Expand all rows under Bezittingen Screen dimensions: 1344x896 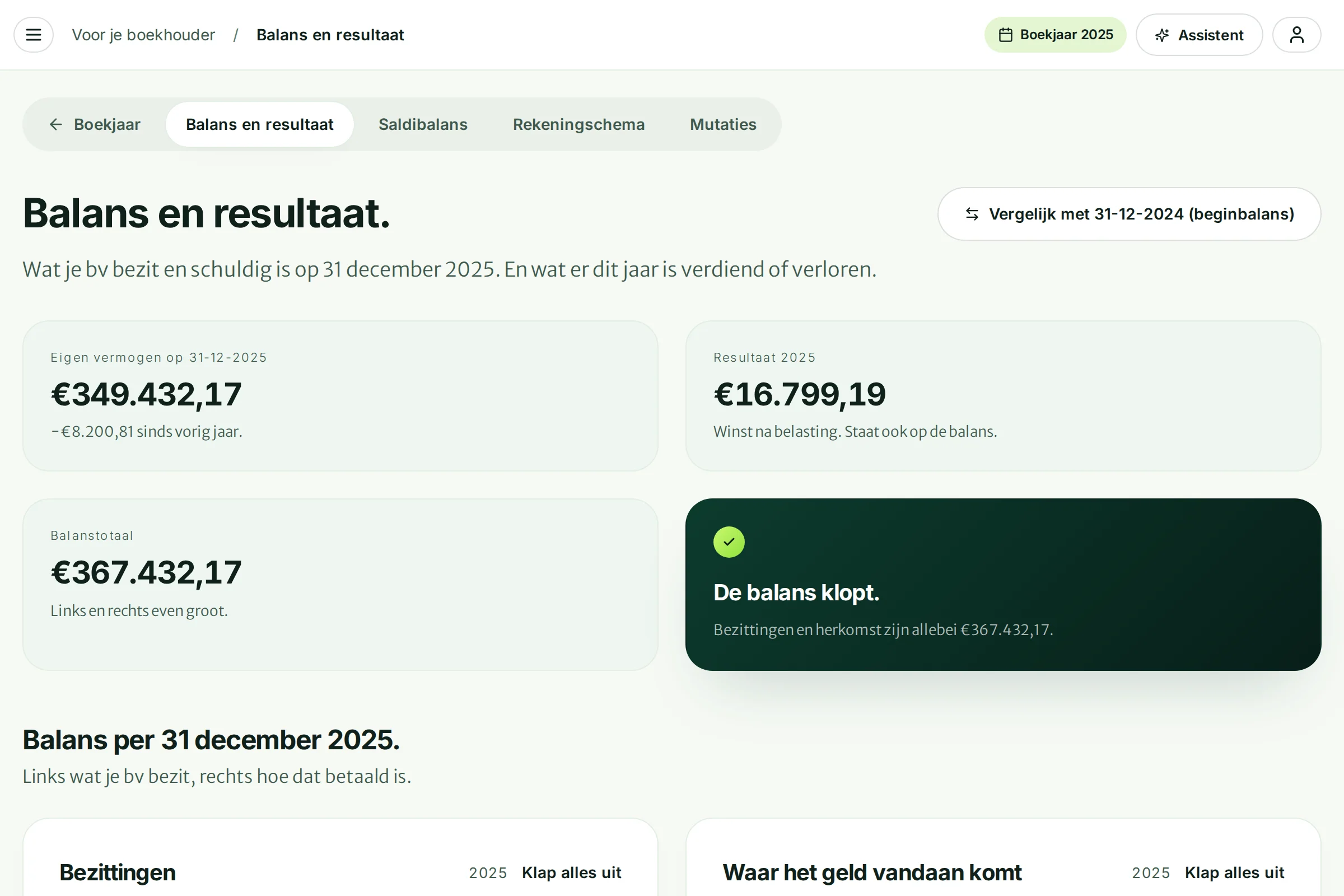[571, 872]
